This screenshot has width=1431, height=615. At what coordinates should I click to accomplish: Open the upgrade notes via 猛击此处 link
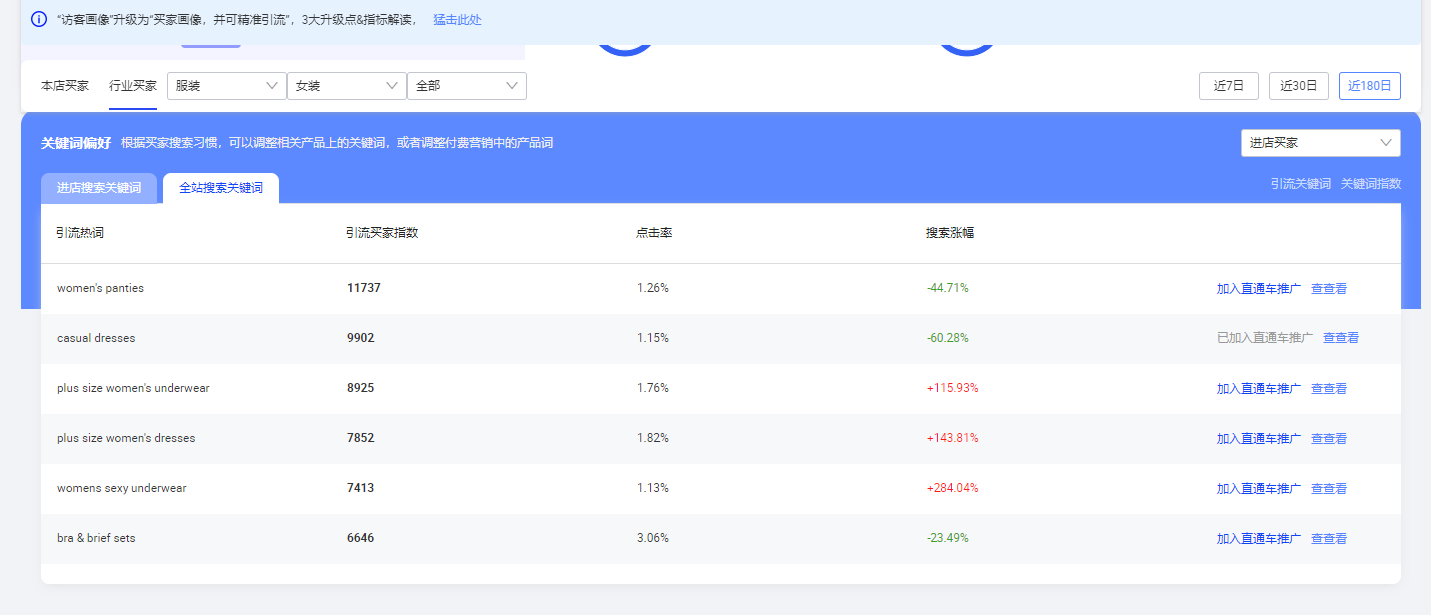coord(455,19)
